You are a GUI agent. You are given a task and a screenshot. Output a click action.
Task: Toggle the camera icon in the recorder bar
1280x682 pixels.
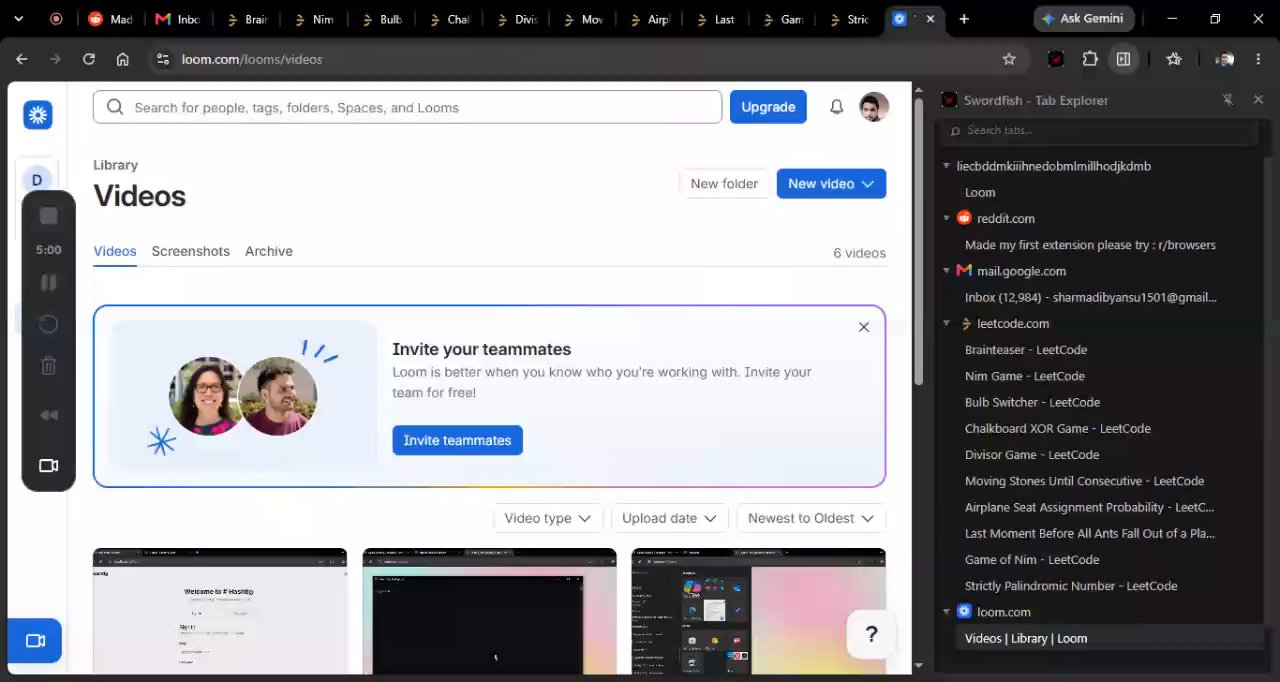tap(48, 465)
